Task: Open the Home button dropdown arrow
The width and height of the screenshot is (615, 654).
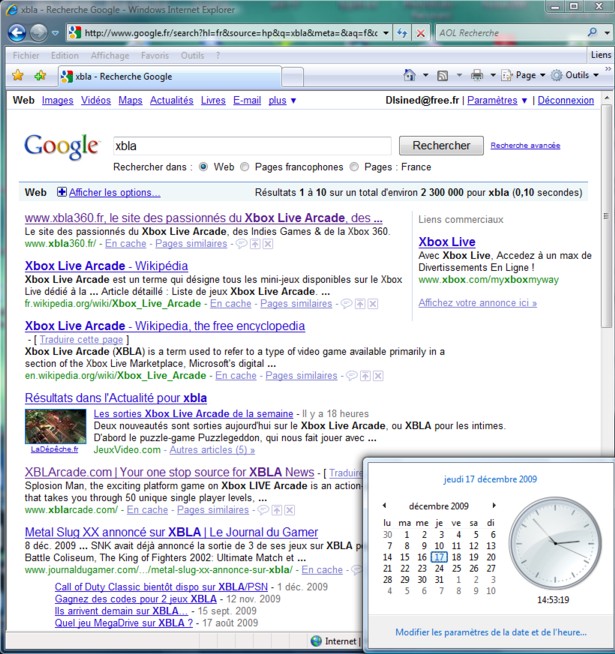Action: pyautogui.click(x=426, y=75)
